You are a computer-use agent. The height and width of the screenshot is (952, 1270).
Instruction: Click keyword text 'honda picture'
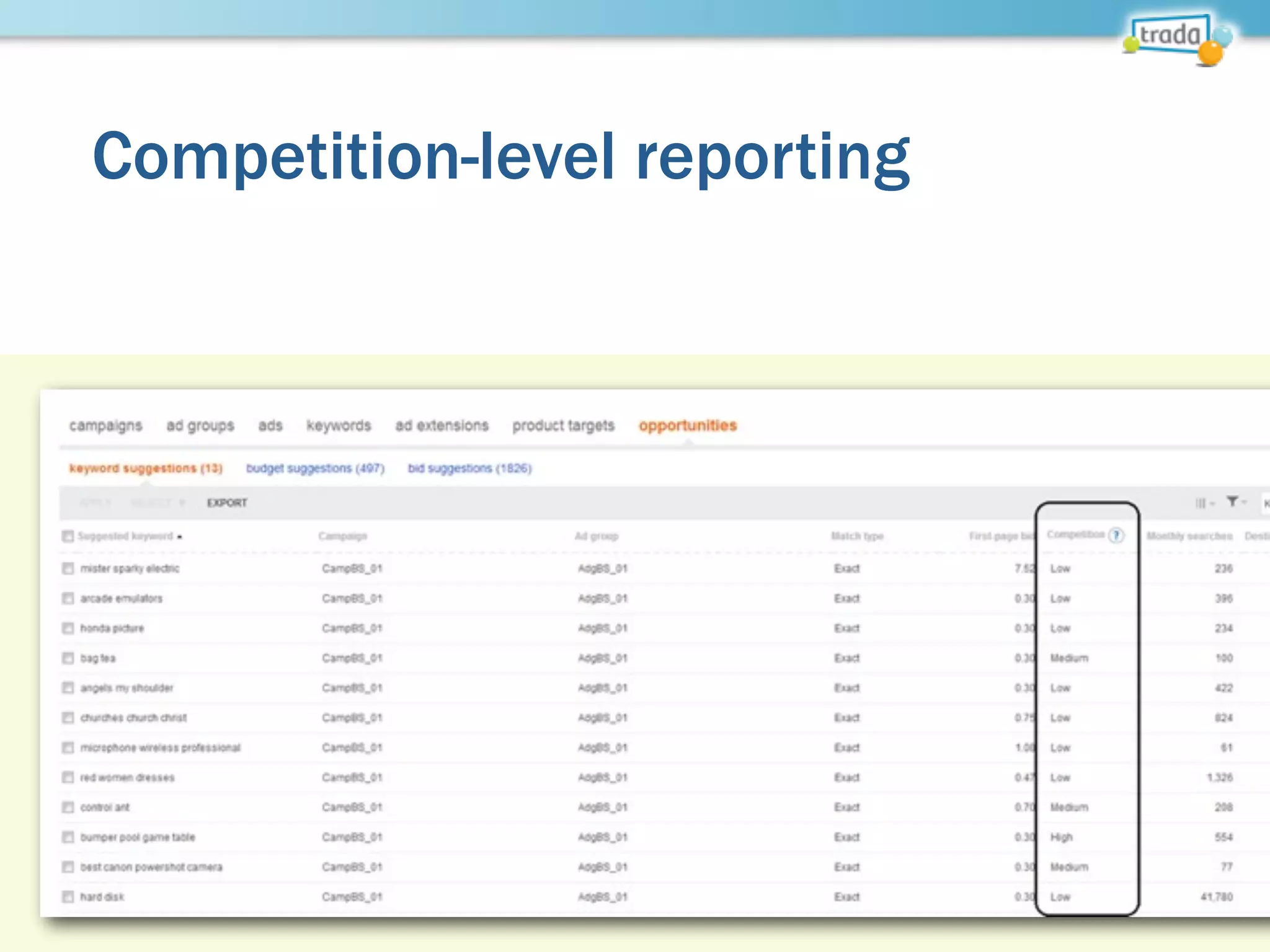point(112,628)
